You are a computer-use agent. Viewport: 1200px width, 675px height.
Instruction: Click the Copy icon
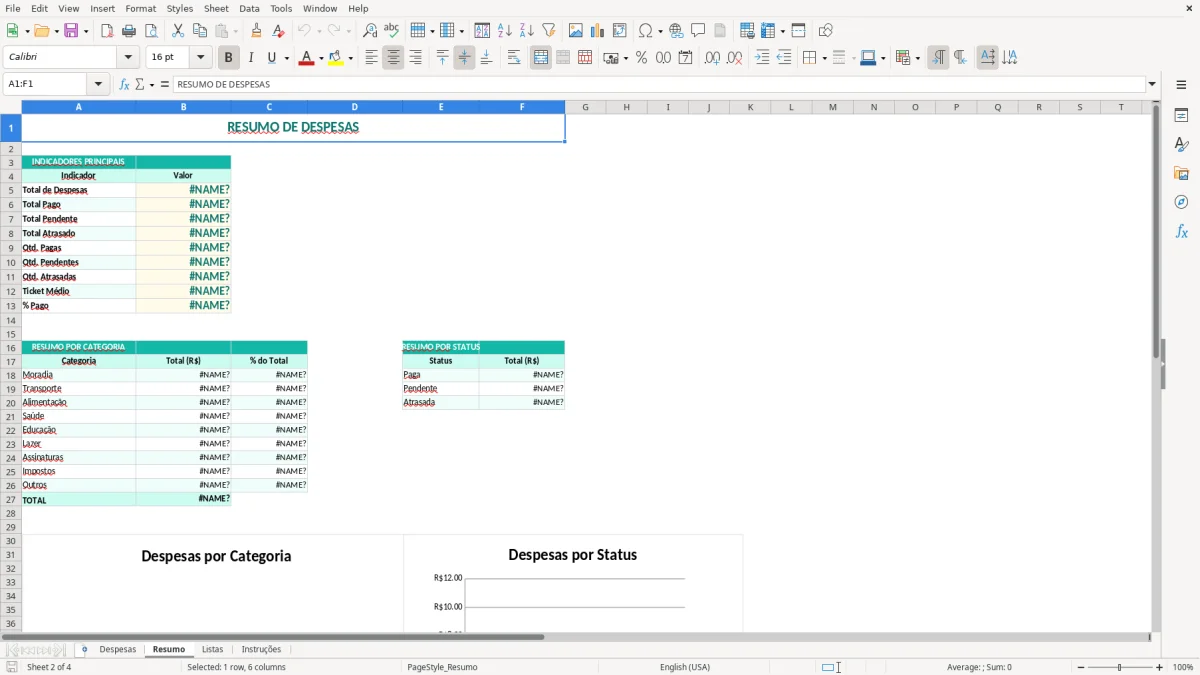point(200,31)
